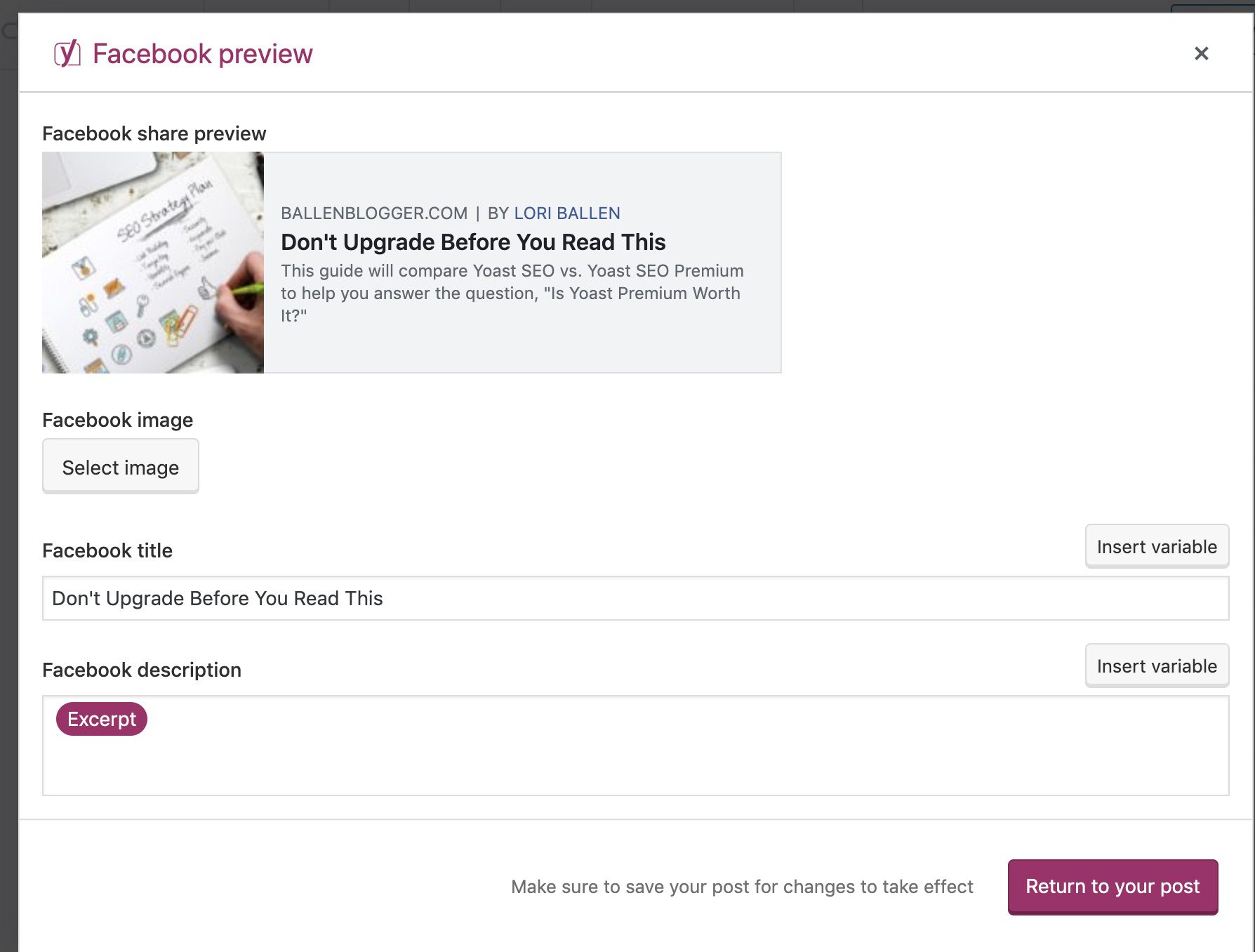Click the SEO Strategy Plan preview image
This screenshot has height=952, width=1255.
tap(153, 263)
